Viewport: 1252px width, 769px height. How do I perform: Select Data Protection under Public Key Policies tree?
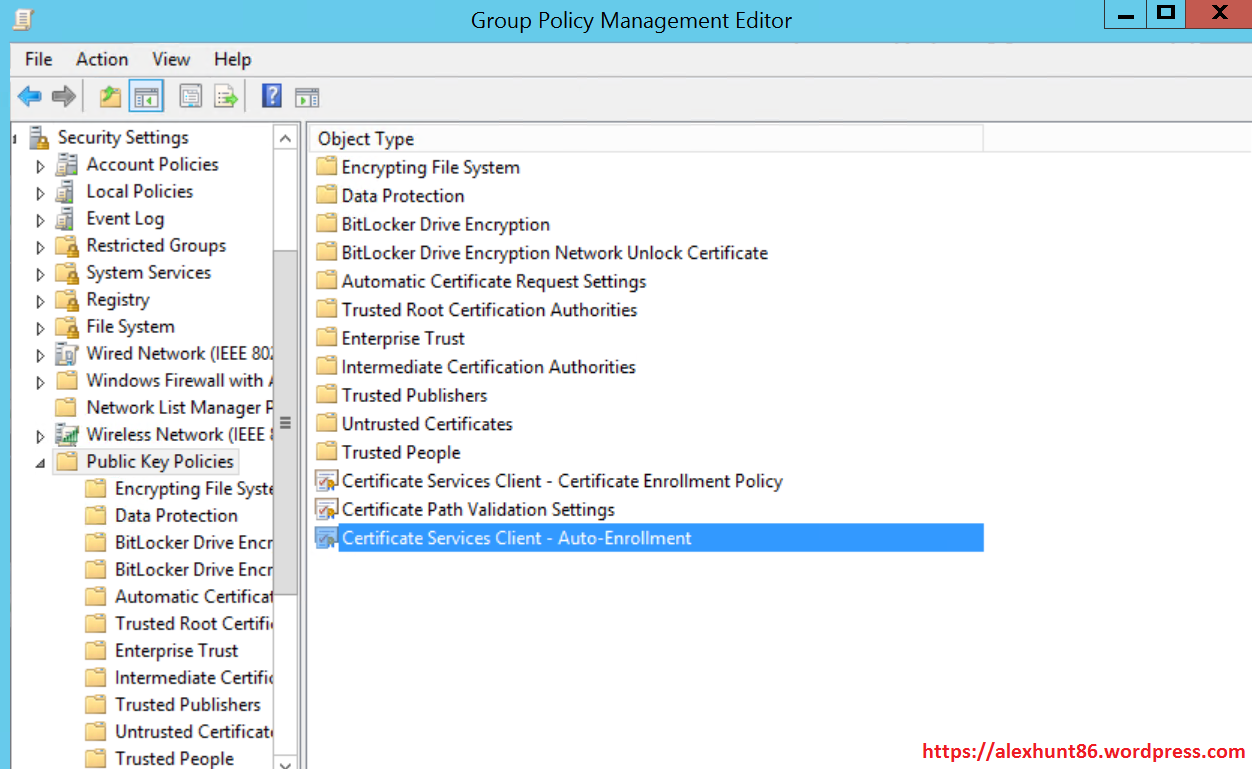tap(176, 516)
